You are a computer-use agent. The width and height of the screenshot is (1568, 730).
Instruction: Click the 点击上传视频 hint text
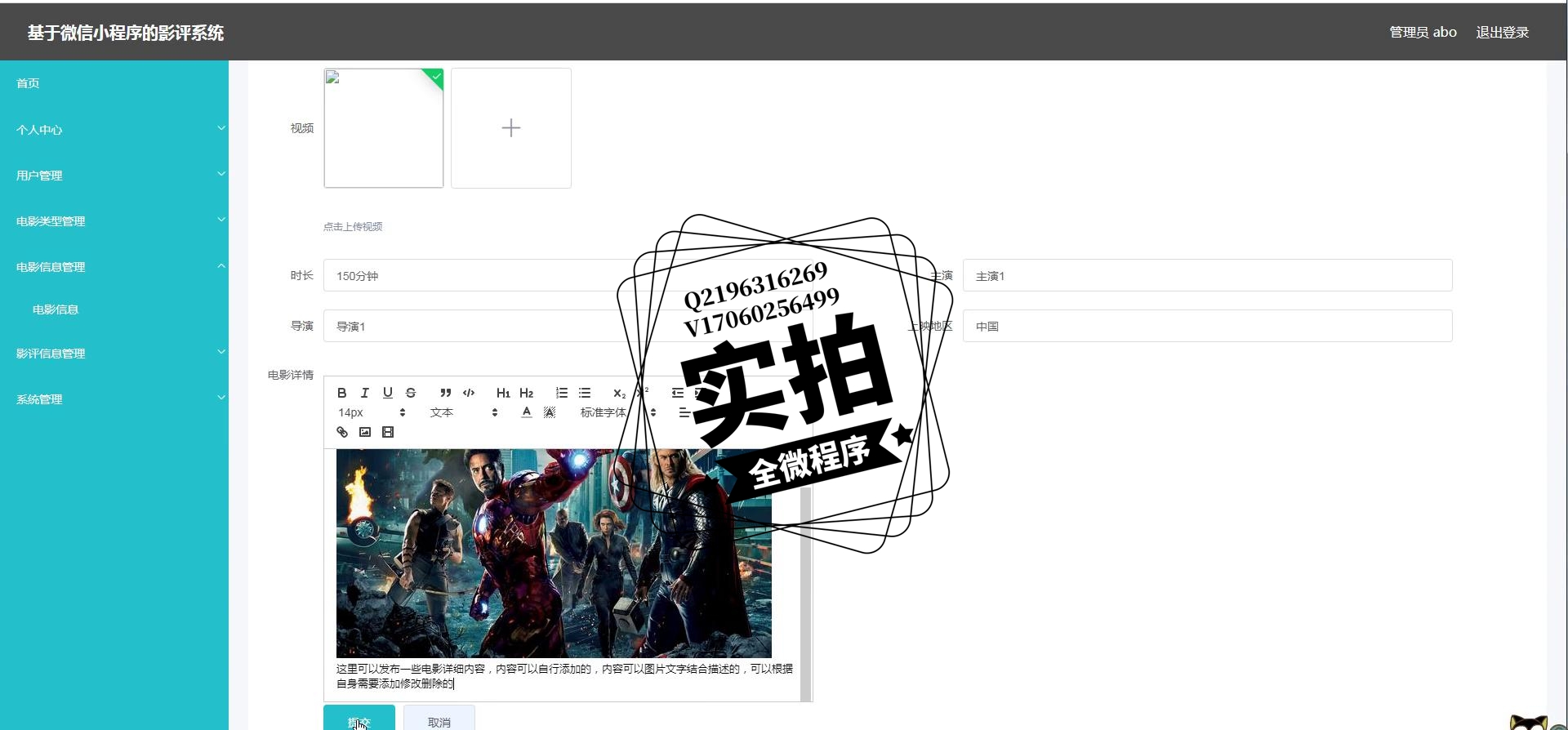353,226
